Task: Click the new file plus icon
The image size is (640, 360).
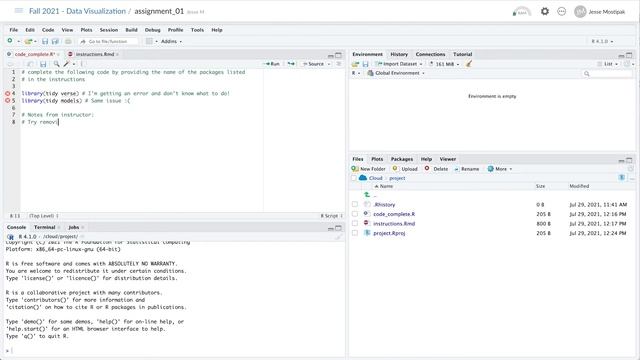Action: [x=10, y=41]
